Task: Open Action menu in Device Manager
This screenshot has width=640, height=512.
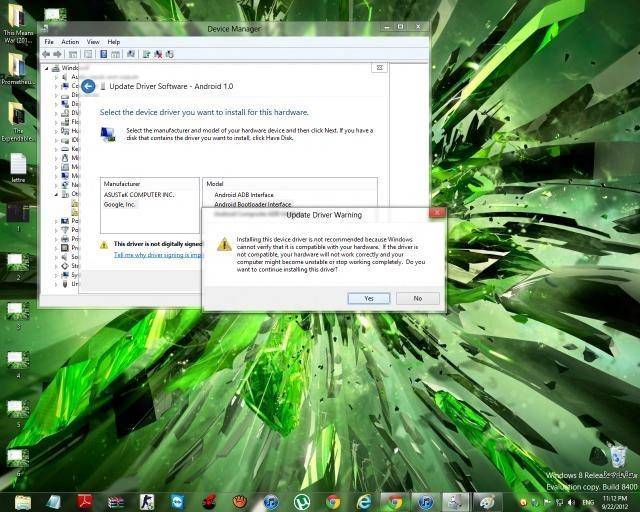Action: (x=70, y=42)
